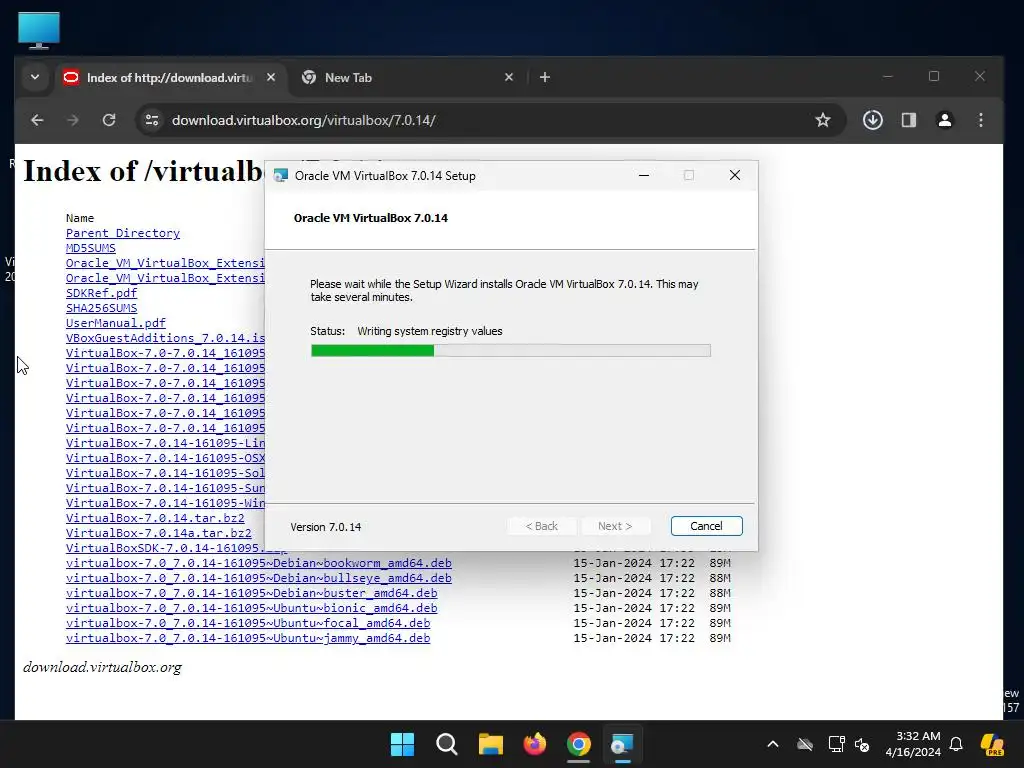Open the SHA256SUMS link
Viewport: 1024px width, 768px height.
[101, 308]
